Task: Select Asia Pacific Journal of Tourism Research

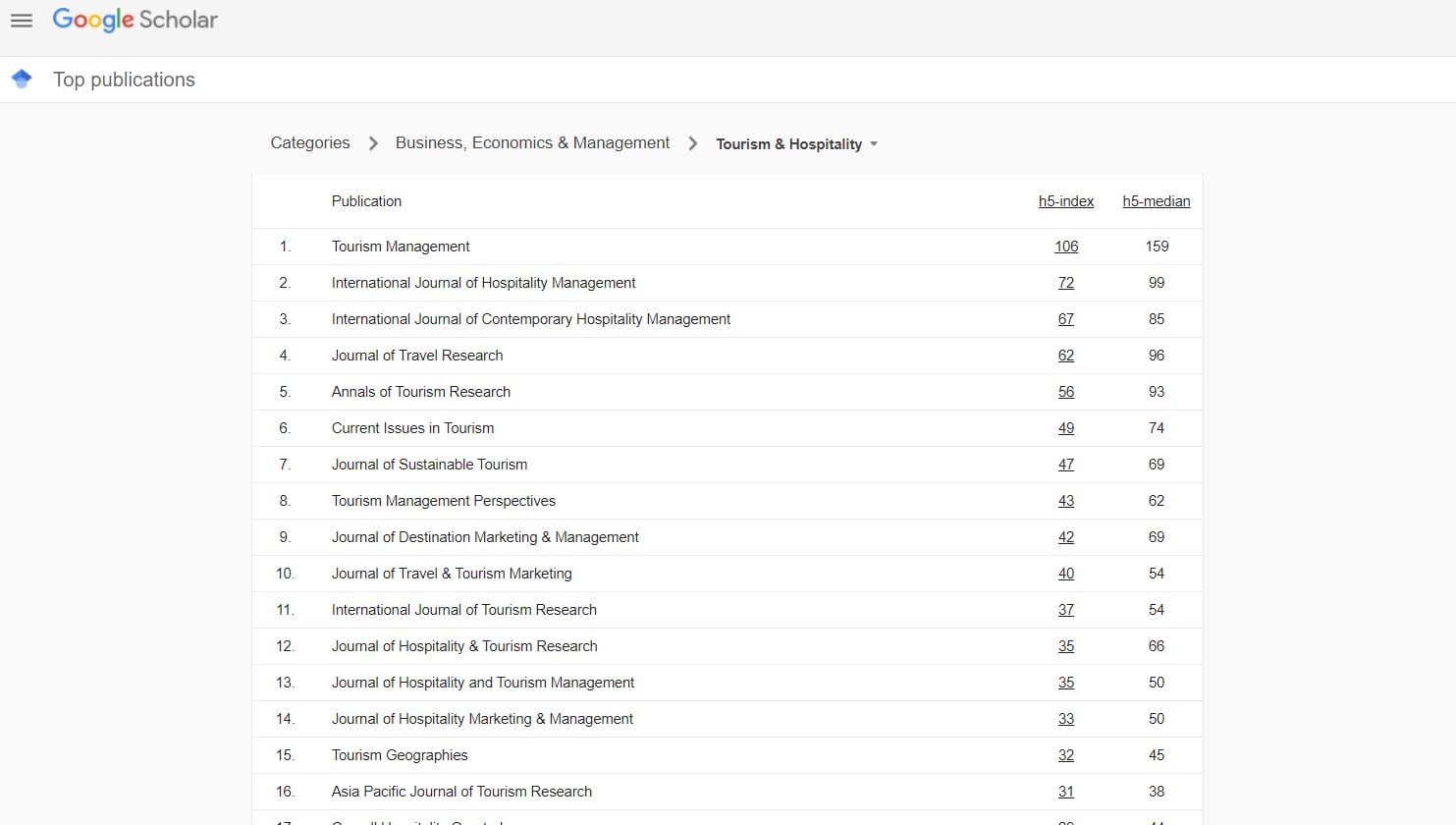Action: pos(461,792)
